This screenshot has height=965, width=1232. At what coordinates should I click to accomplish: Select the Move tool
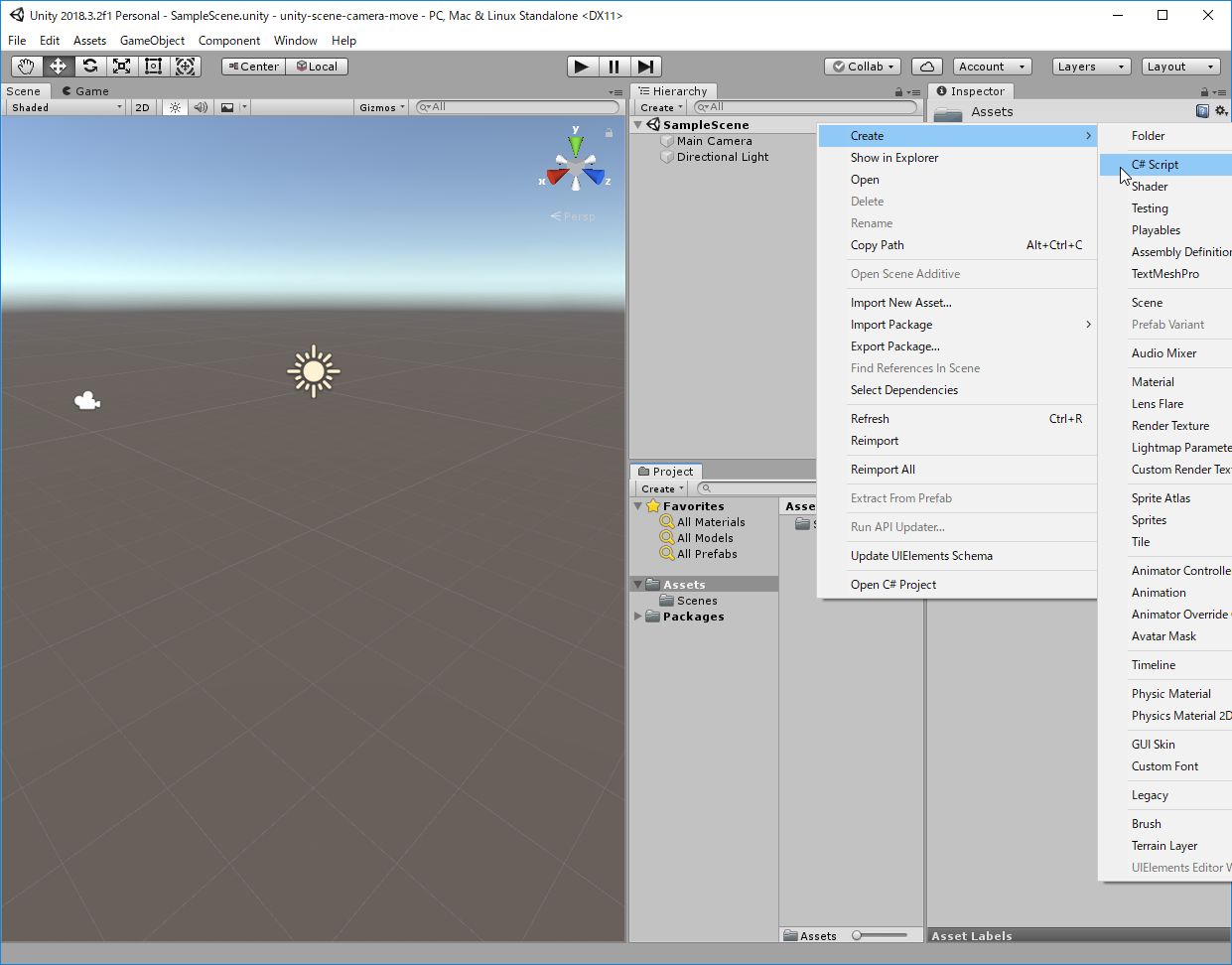tap(59, 67)
